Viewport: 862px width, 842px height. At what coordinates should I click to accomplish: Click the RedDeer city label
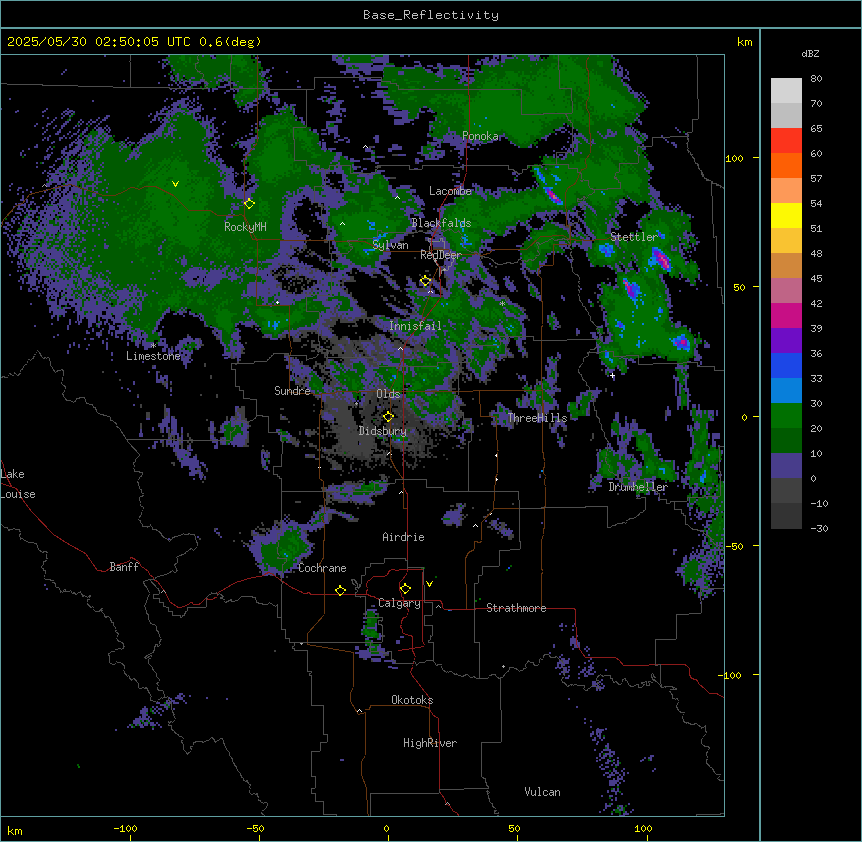pos(441,255)
